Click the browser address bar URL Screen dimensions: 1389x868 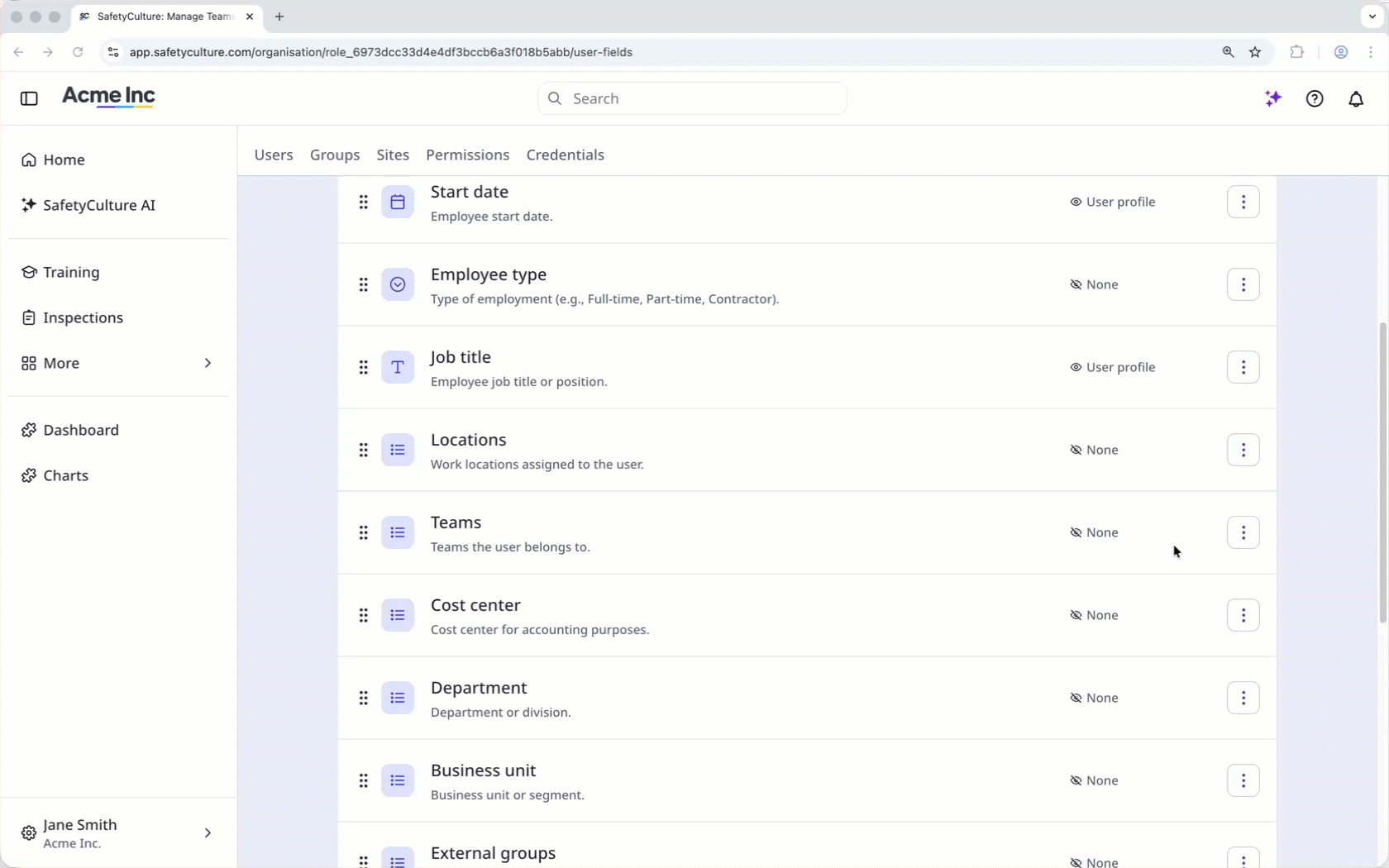tap(381, 52)
